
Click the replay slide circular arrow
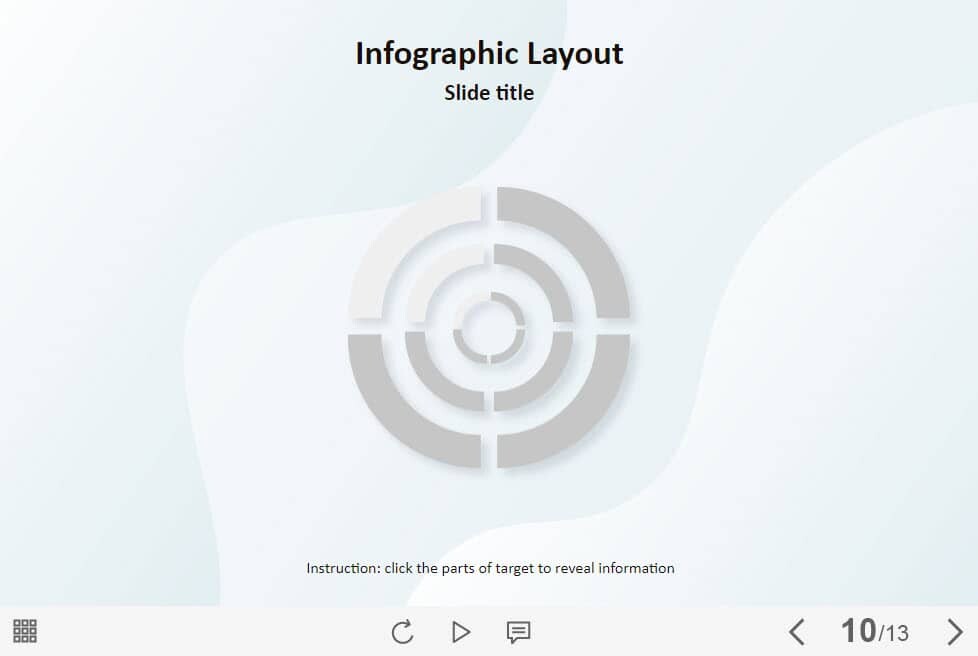coord(402,632)
